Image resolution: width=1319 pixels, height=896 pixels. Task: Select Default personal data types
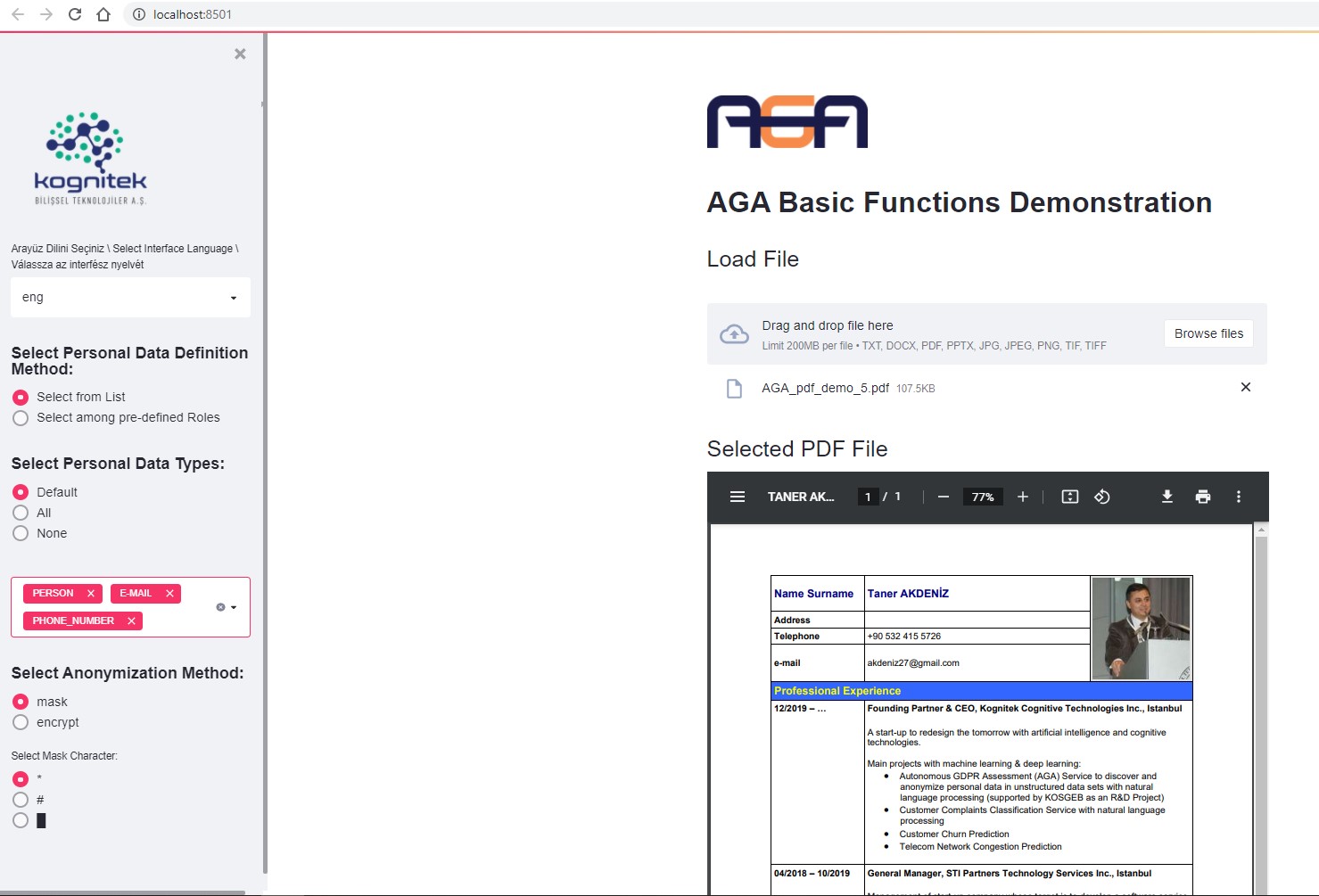(x=45, y=492)
